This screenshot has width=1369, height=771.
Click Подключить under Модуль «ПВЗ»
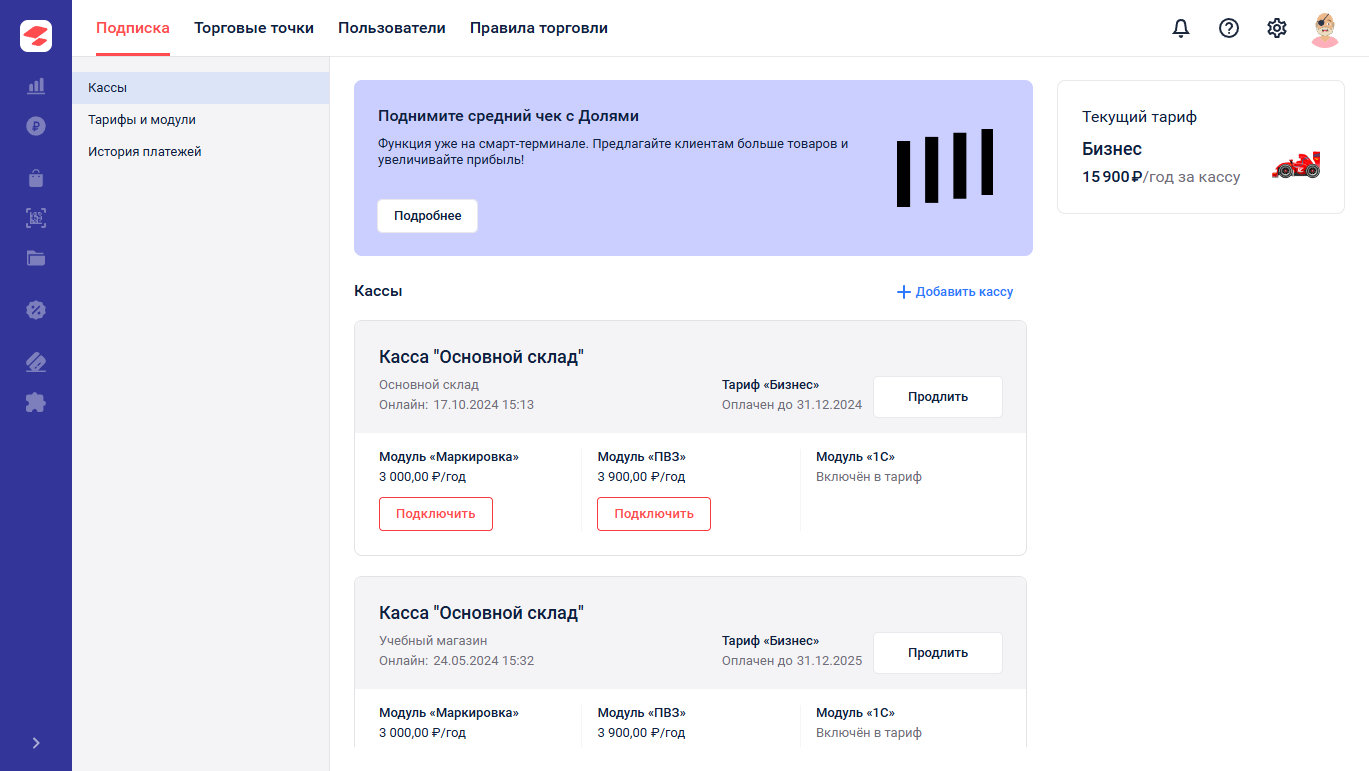[654, 514]
